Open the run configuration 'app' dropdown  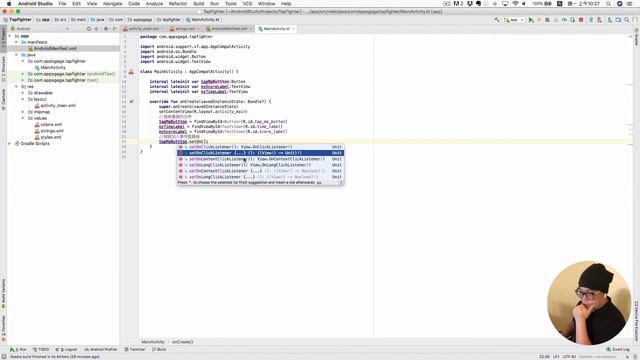(514, 20)
